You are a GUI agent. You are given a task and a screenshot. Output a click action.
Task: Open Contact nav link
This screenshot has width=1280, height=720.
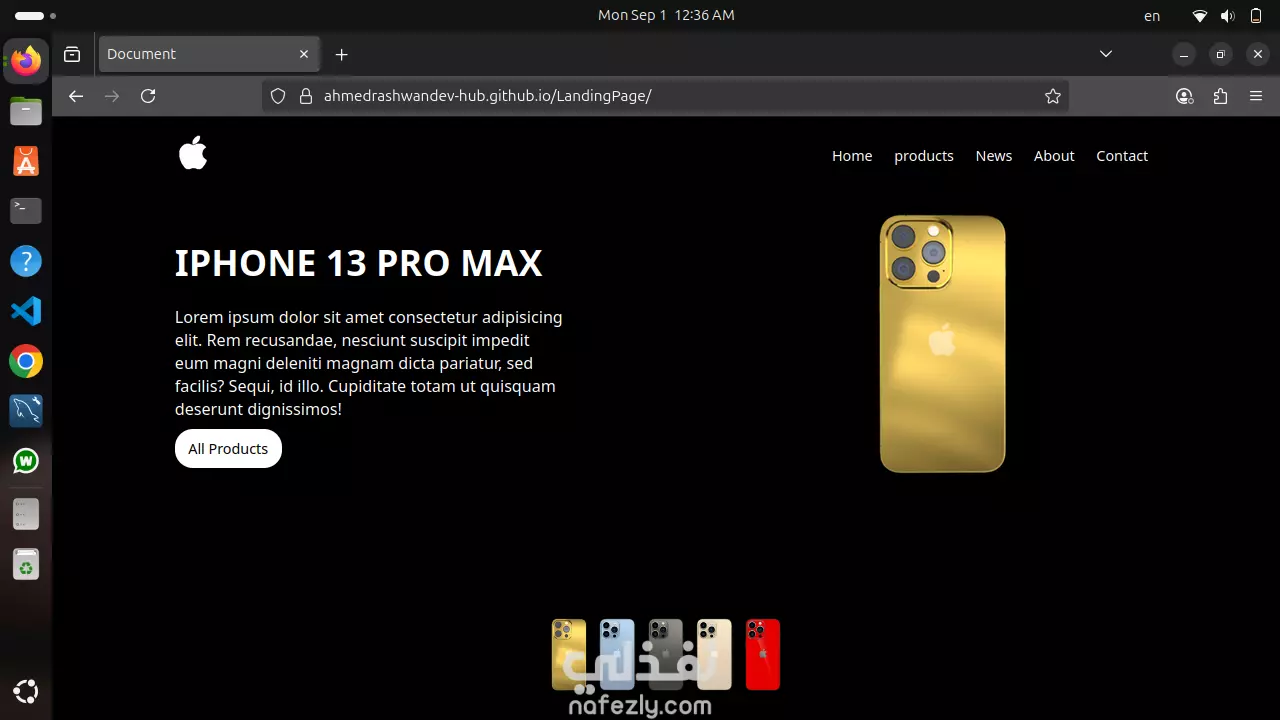[x=1122, y=156]
